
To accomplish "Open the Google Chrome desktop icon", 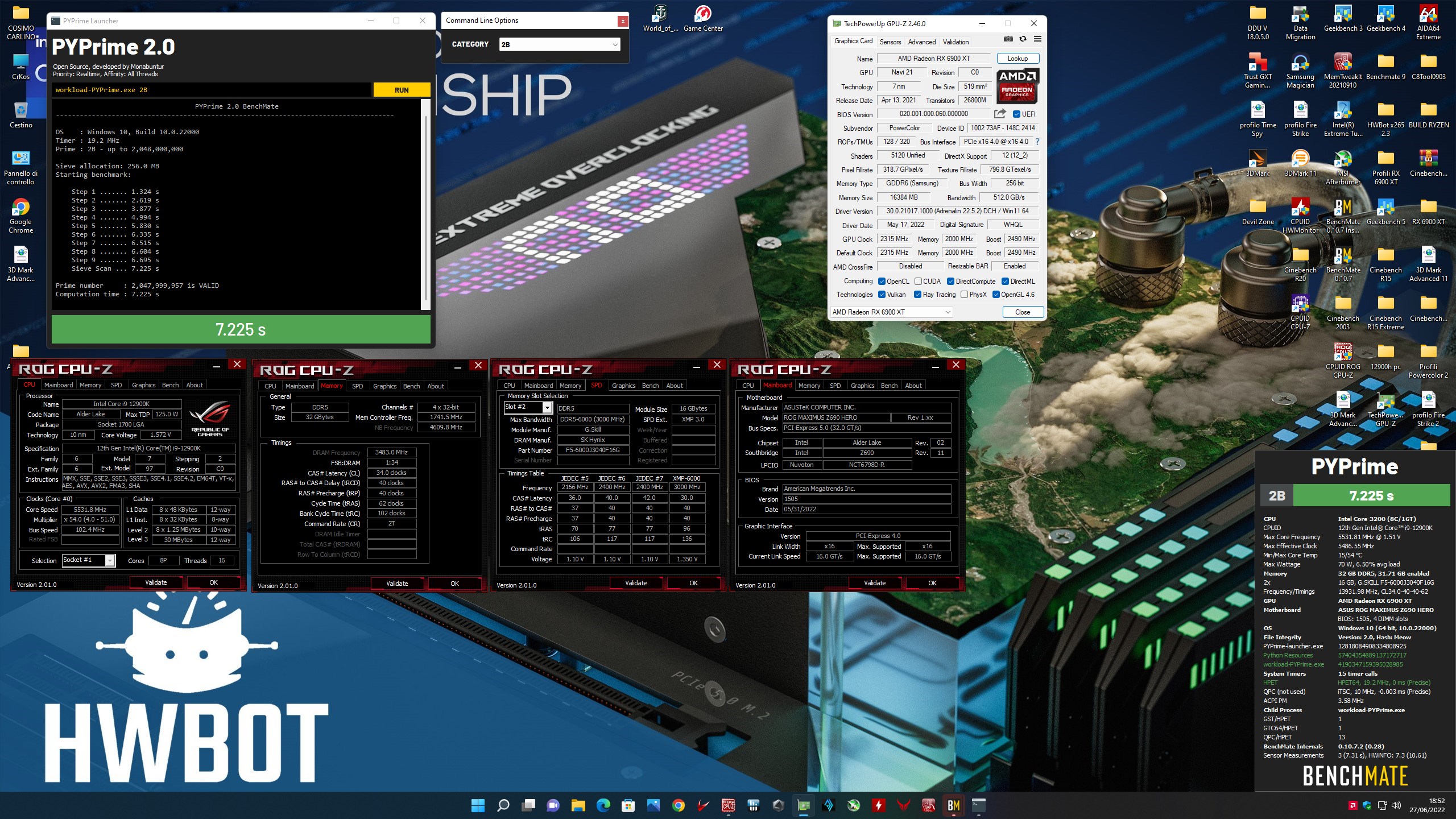I will pyautogui.click(x=20, y=216).
